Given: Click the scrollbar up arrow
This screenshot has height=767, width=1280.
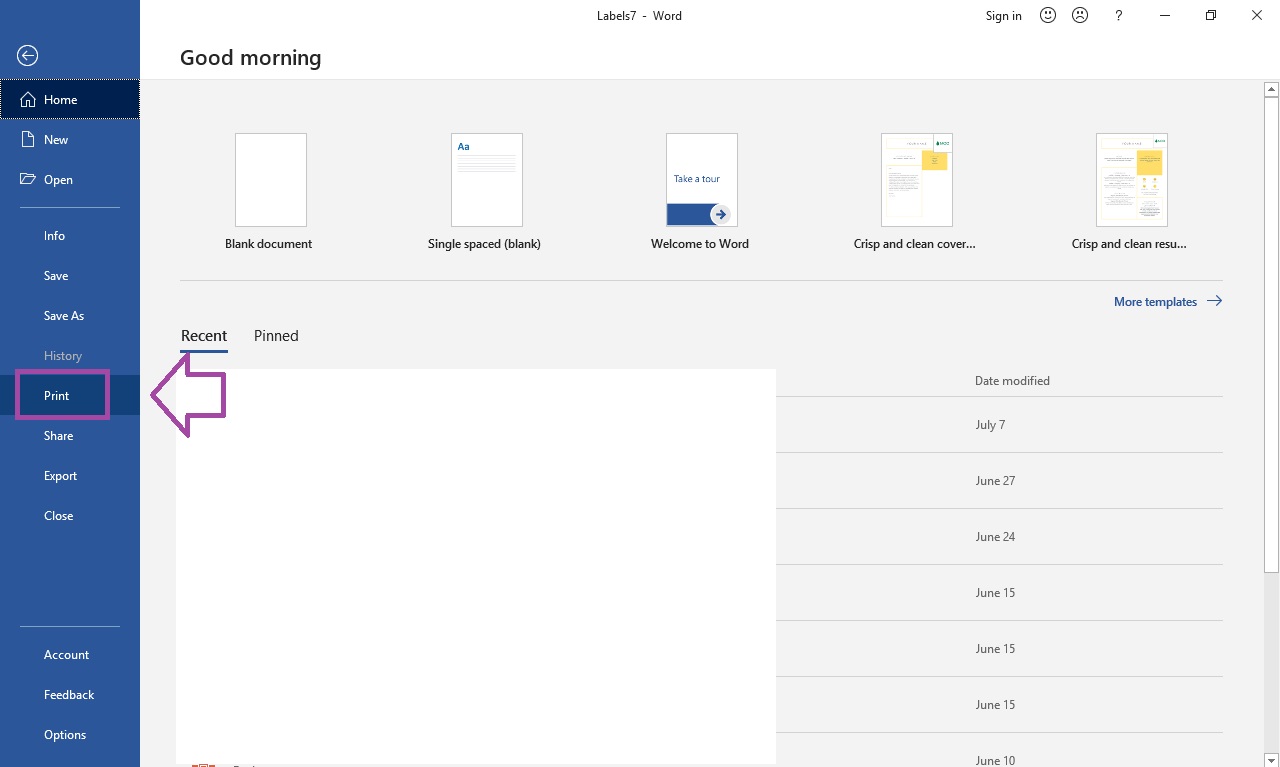Looking at the screenshot, I should (1272, 90).
